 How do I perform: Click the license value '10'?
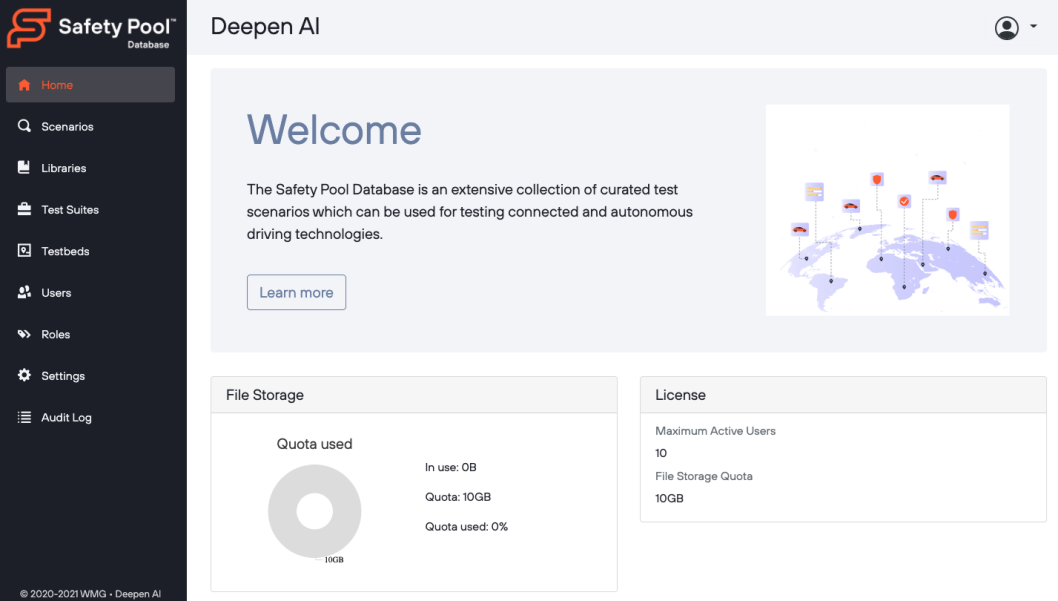661,453
